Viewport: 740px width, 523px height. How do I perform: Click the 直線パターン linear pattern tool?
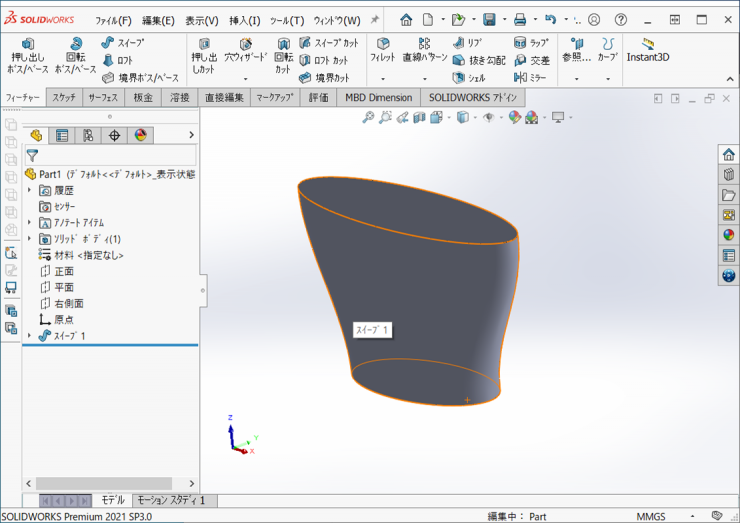point(425,50)
